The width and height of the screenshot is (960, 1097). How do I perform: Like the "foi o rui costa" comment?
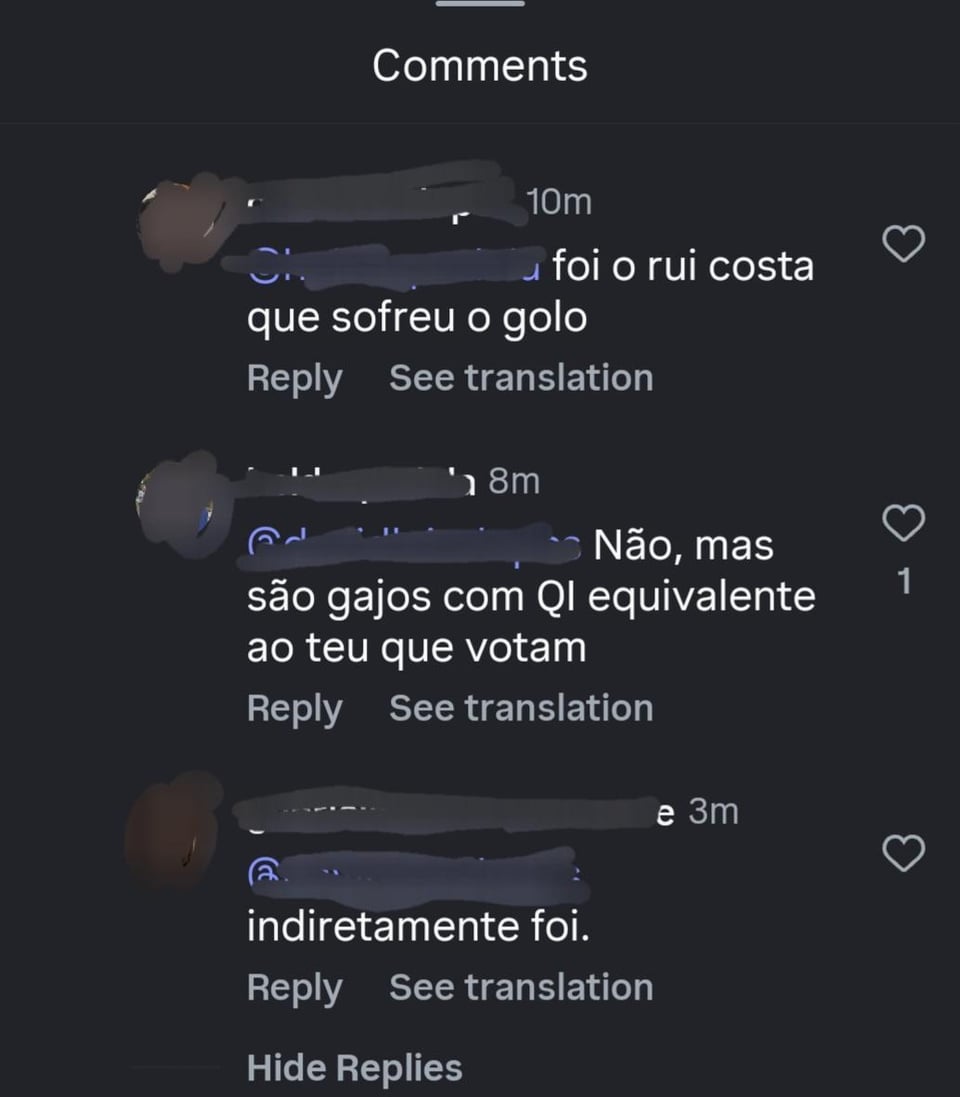pyautogui.click(x=905, y=244)
